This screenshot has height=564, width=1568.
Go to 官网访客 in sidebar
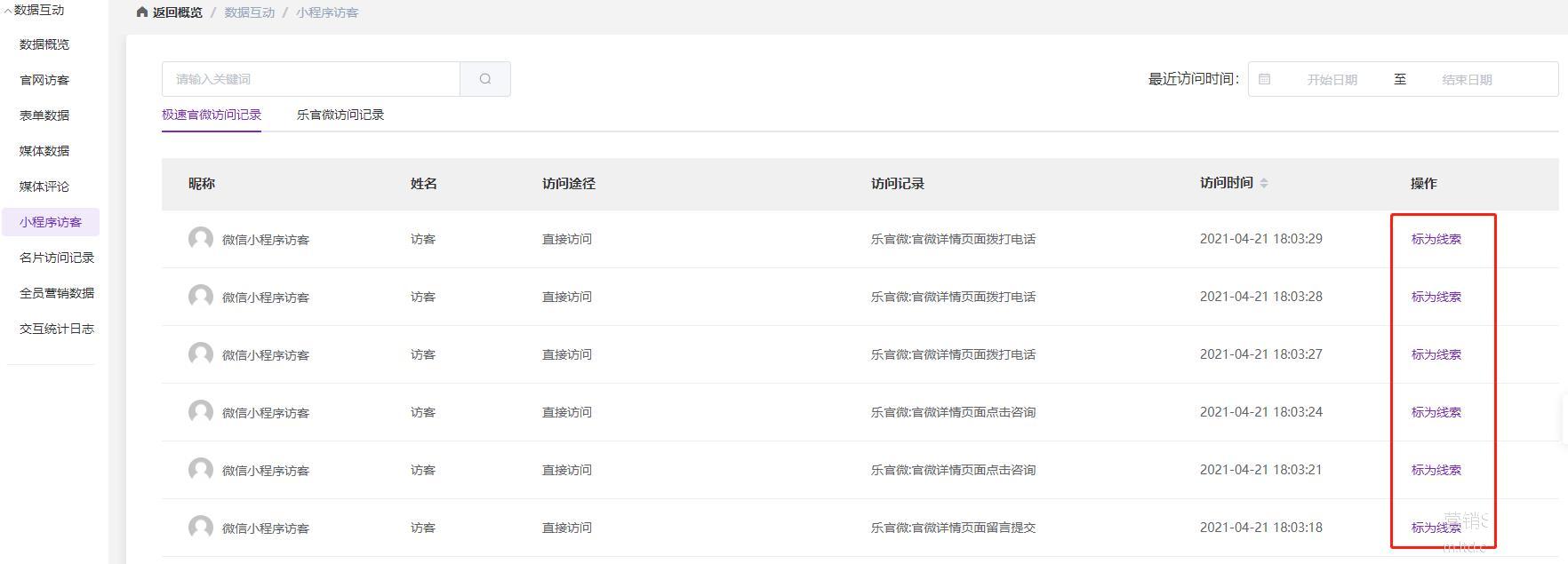coord(44,80)
